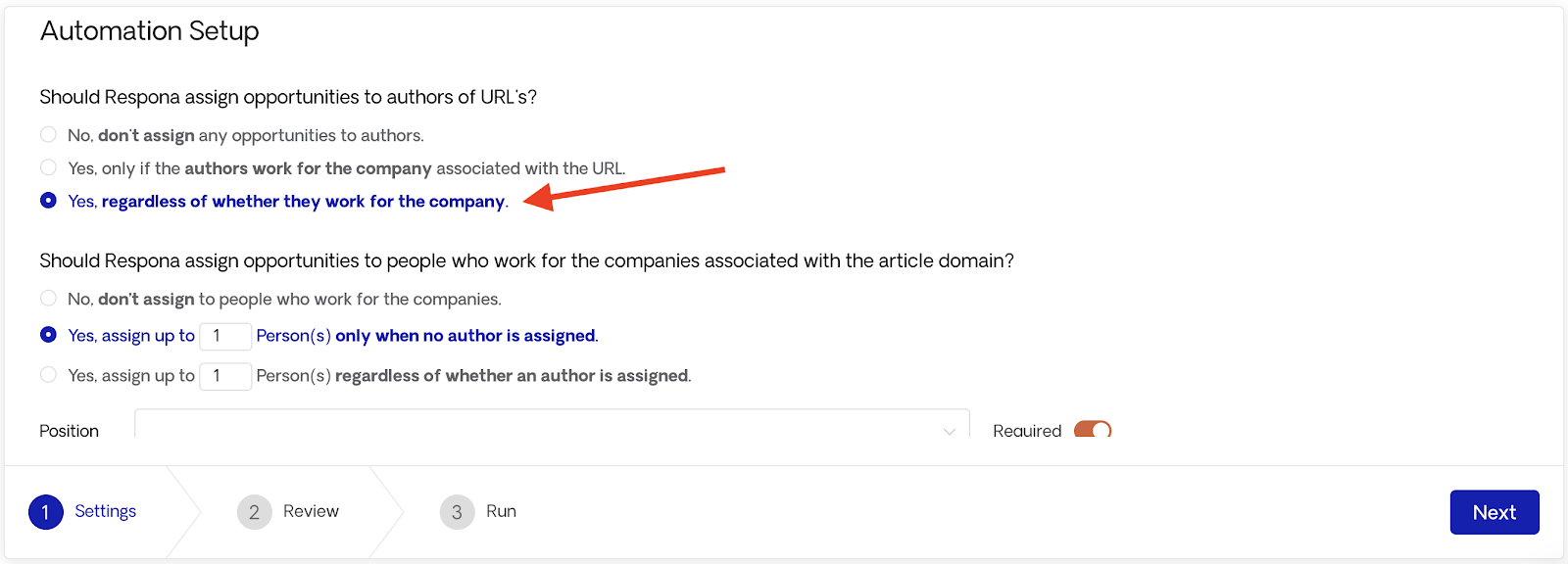
Task: Click the "Yes, assign up to" selected option text
Action: point(131,336)
